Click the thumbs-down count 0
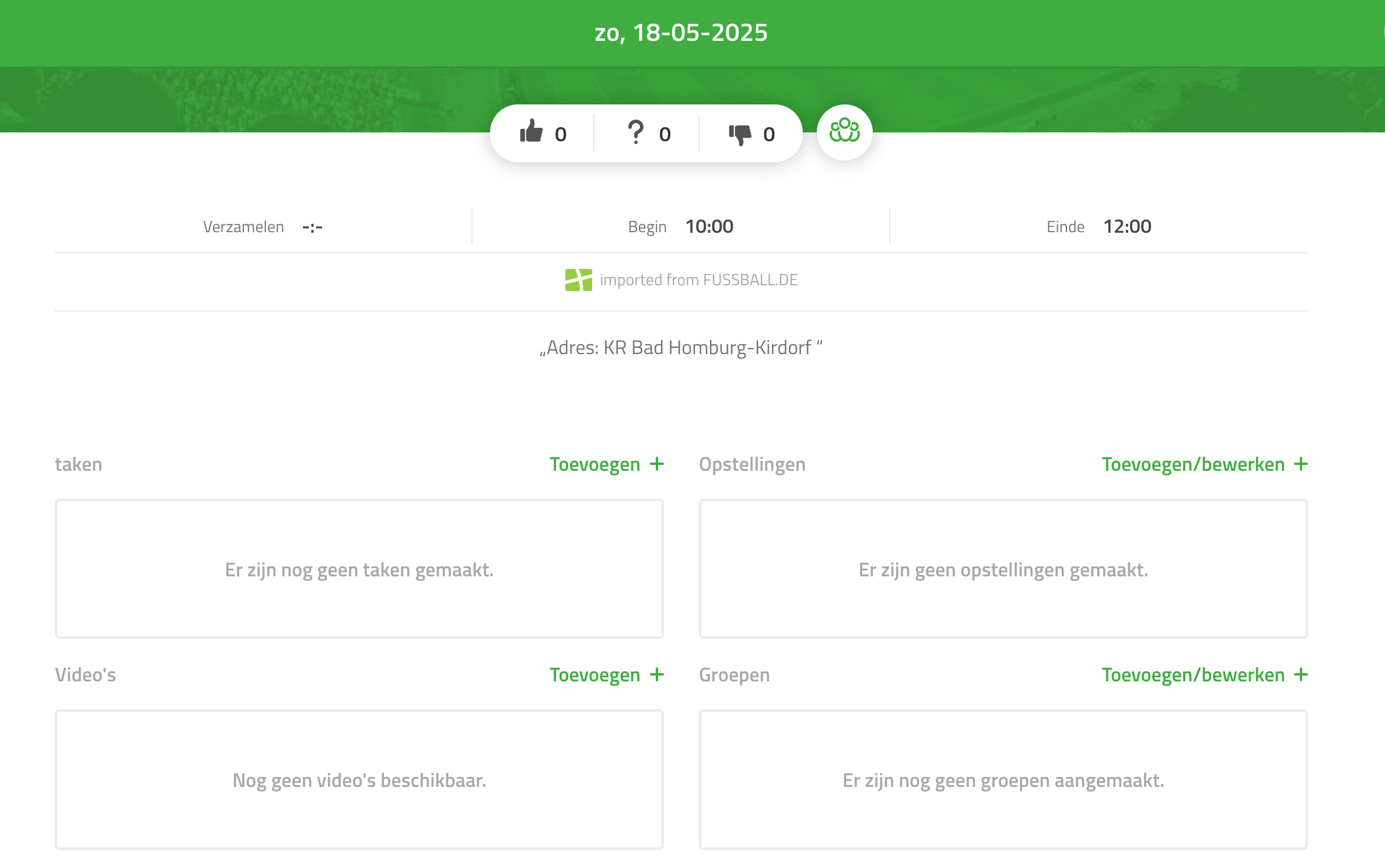The image size is (1385, 868). point(769,135)
